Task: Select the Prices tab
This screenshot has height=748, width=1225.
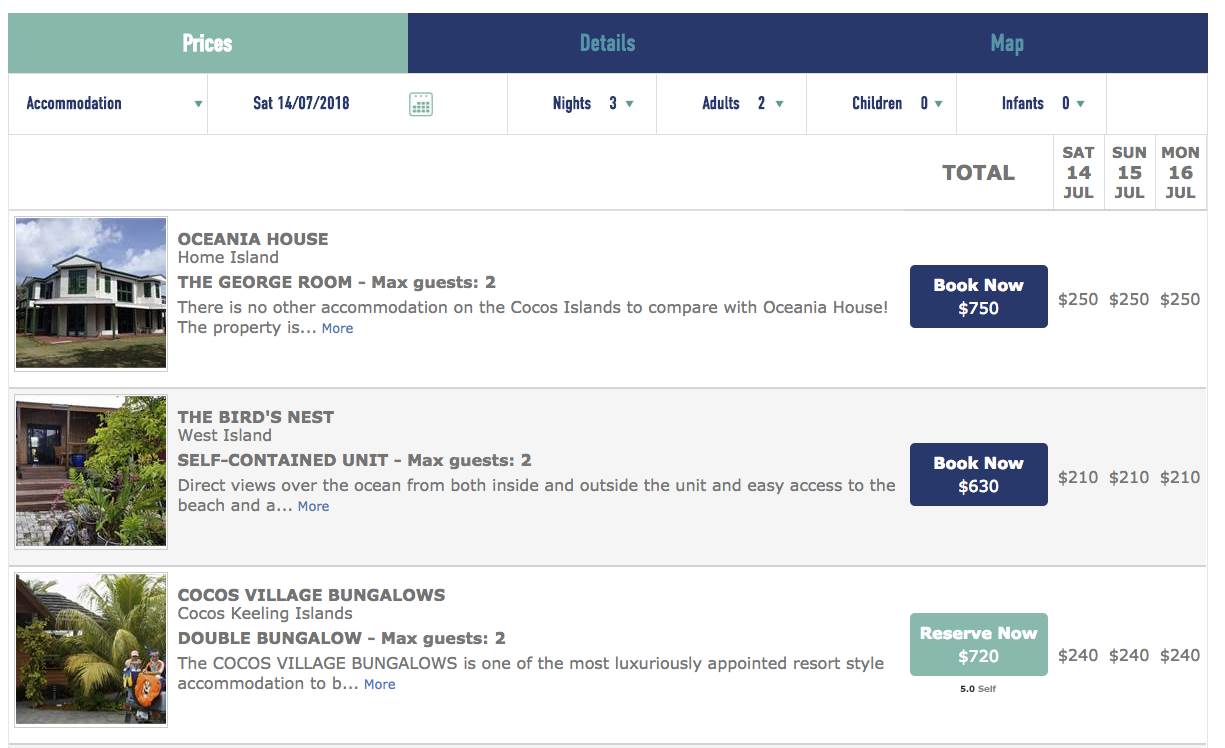Action: pyautogui.click(x=207, y=43)
